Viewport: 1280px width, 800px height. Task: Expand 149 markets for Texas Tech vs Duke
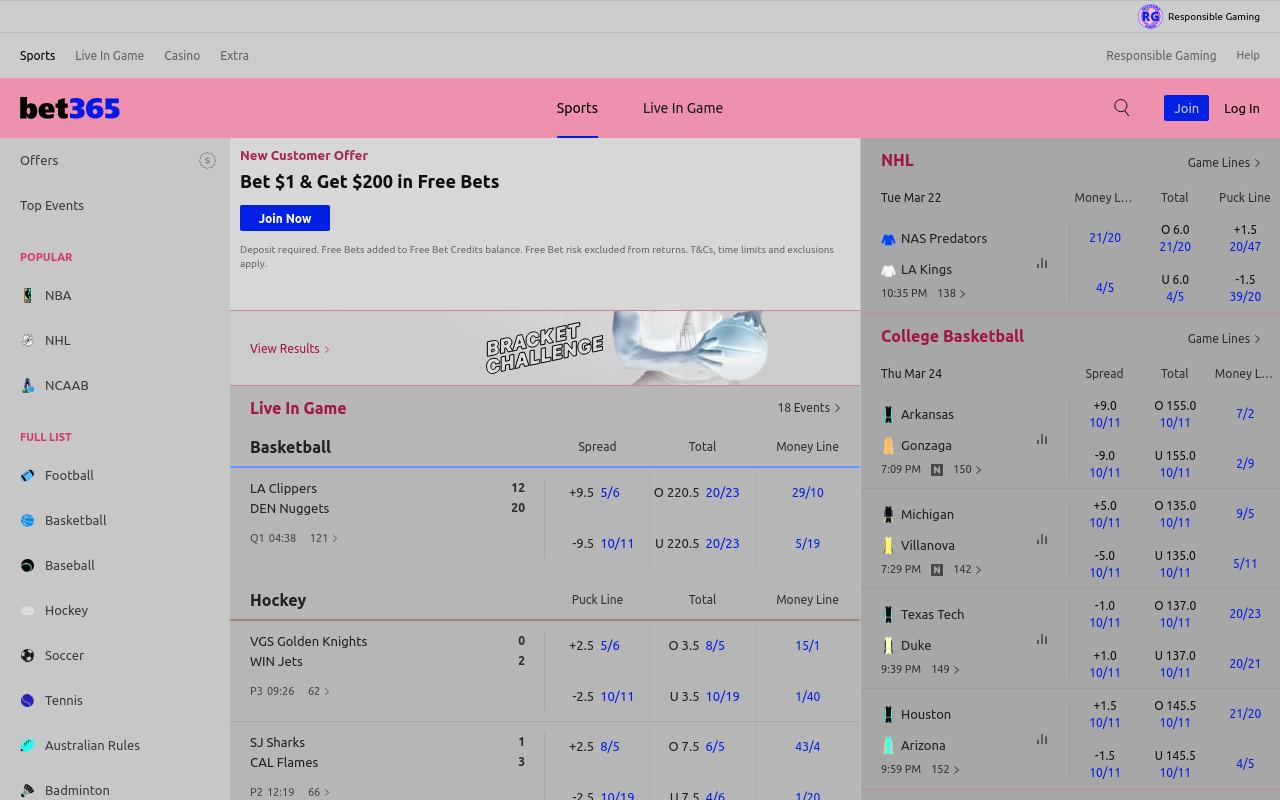point(945,669)
